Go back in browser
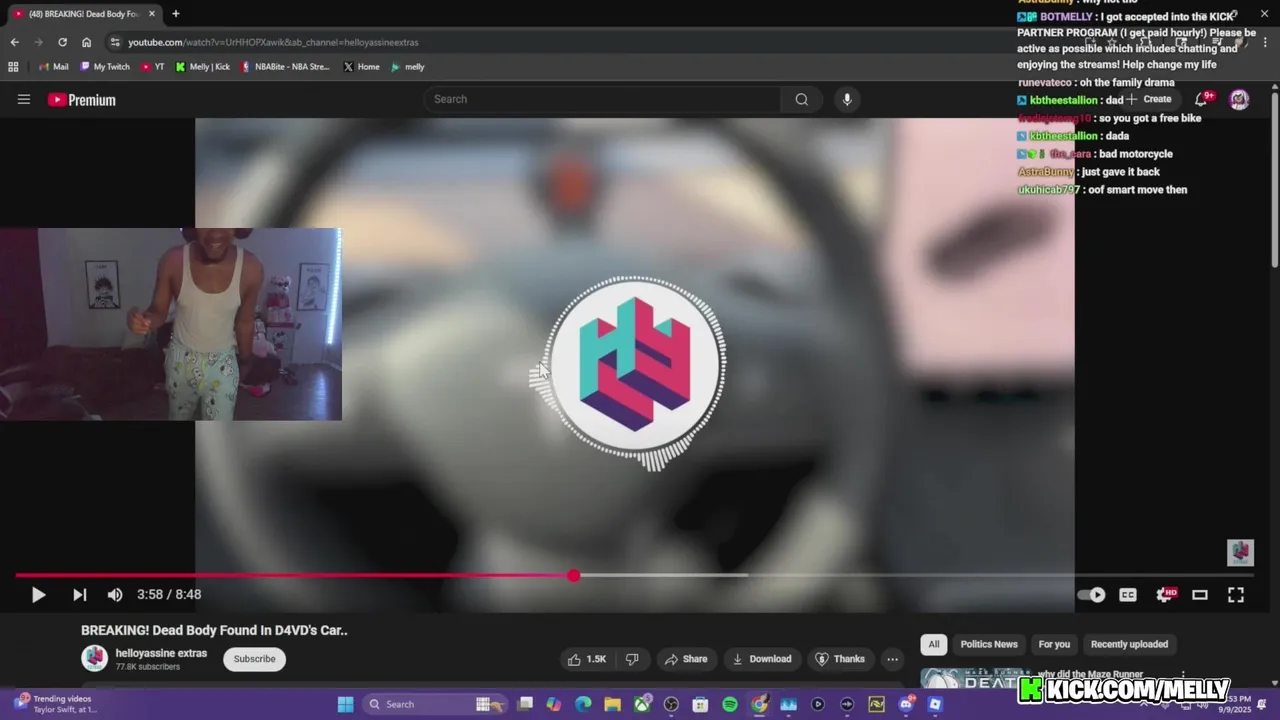This screenshot has width=1280, height=720. click(14, 42)
